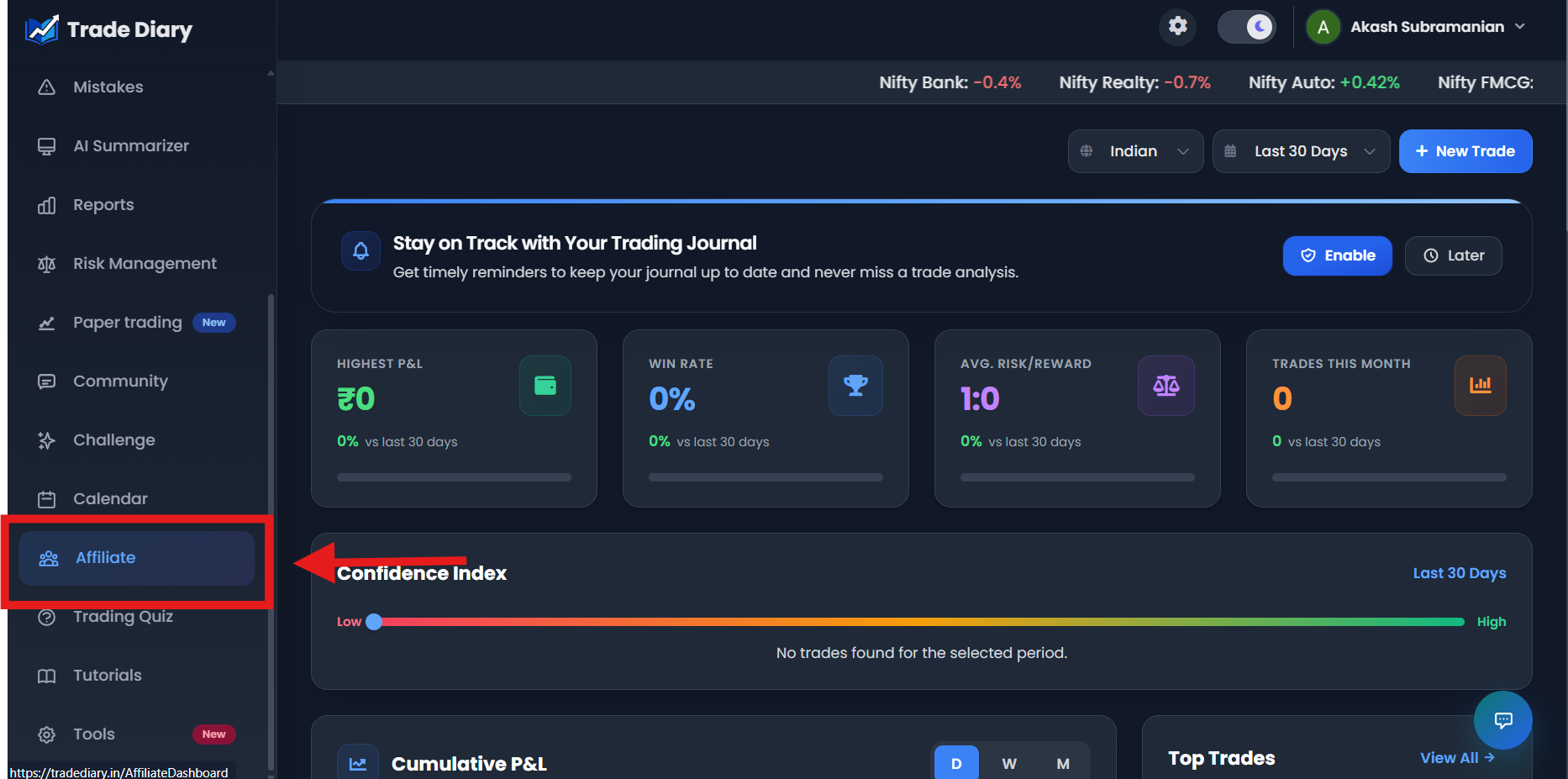
Task: Click the Nifty Auto ticker value
Action: pos(1370,82)
